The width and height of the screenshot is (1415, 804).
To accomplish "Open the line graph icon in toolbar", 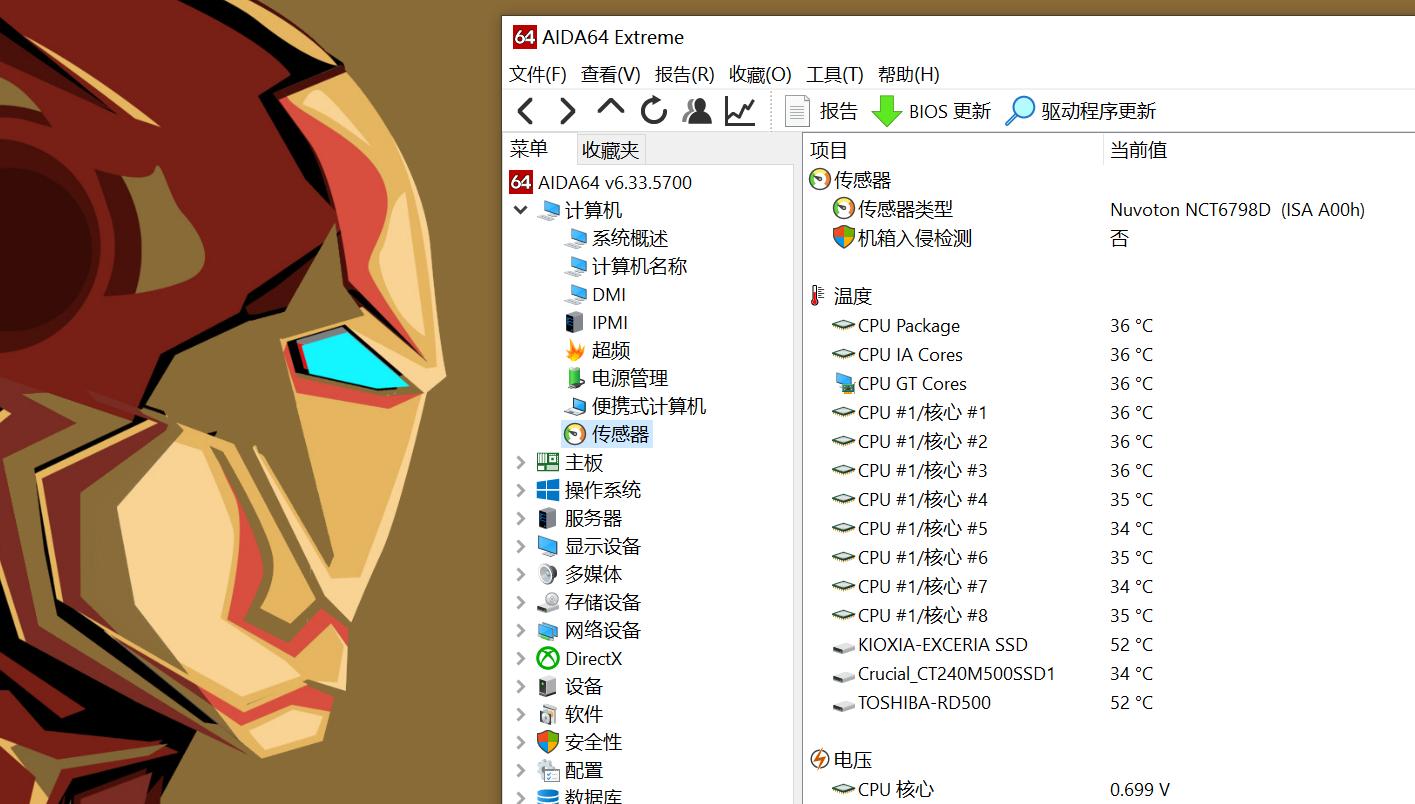I will tap(740, 111).
